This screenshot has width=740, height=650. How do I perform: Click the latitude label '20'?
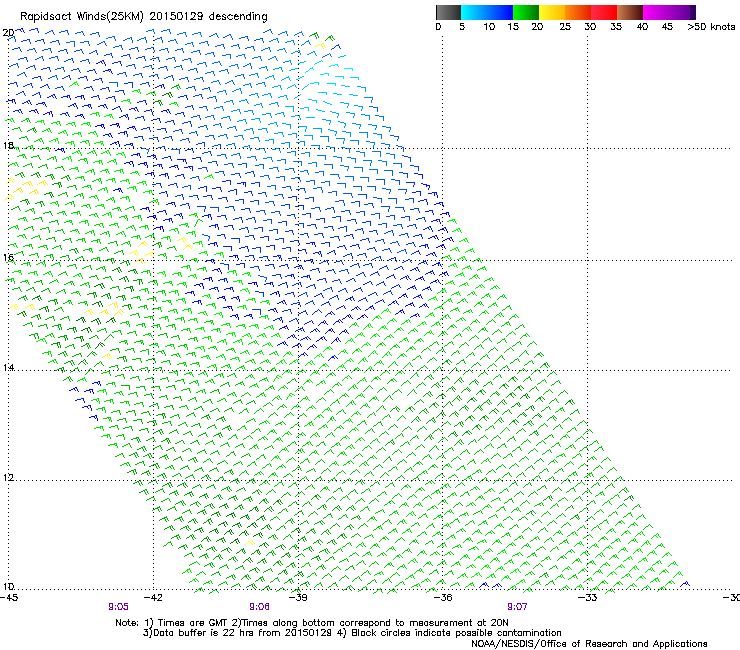[x=8, y=33]
